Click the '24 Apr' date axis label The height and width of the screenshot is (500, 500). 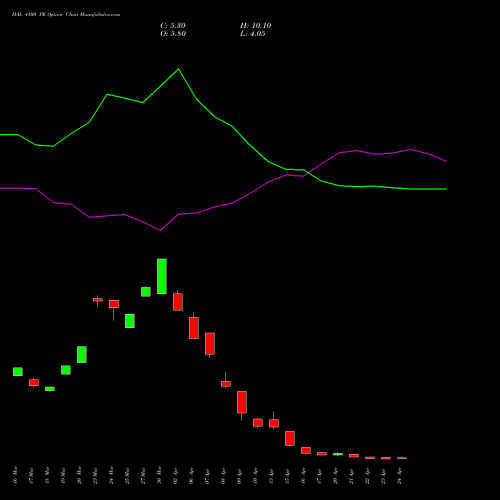399,476
